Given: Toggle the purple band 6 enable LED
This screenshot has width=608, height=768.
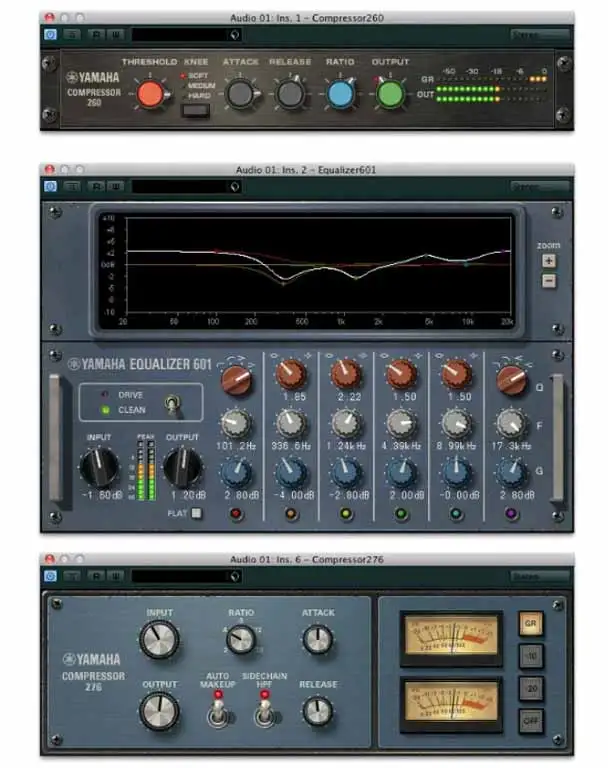Looking at the screenshot, I should (x=511, y=514).
